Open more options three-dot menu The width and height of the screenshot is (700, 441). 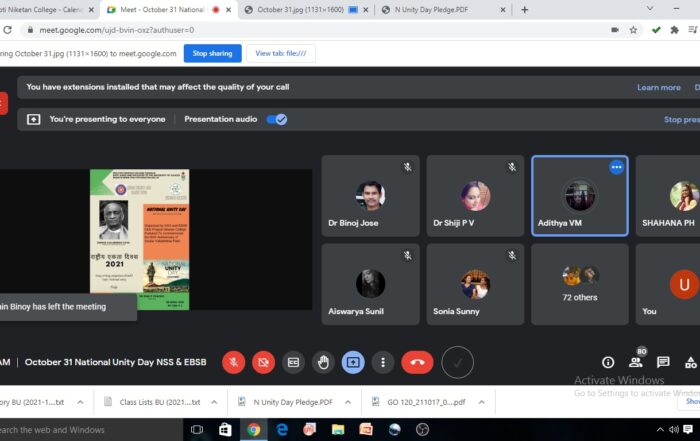[x=383, y=362]
